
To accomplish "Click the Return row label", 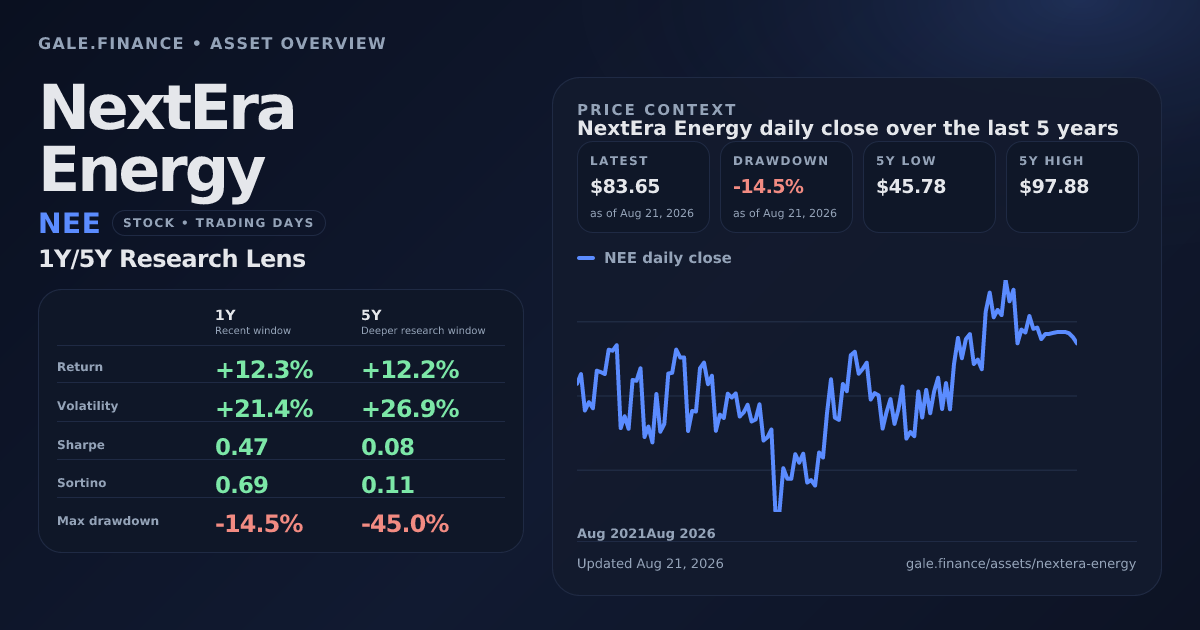I will [x=80, y=367].
